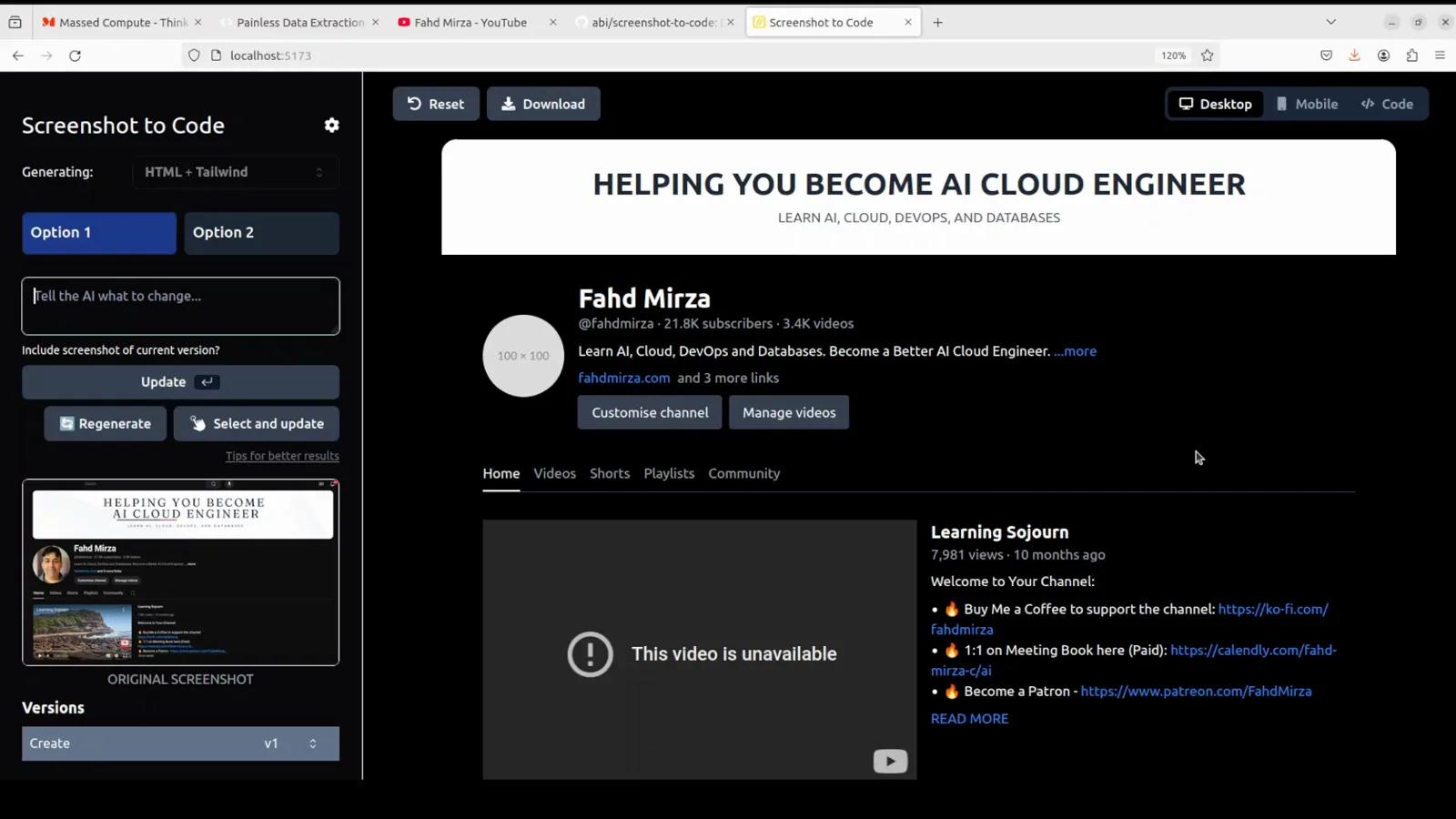Open Versions Create v1 dropdown
1456x819 pixels.
180,743
